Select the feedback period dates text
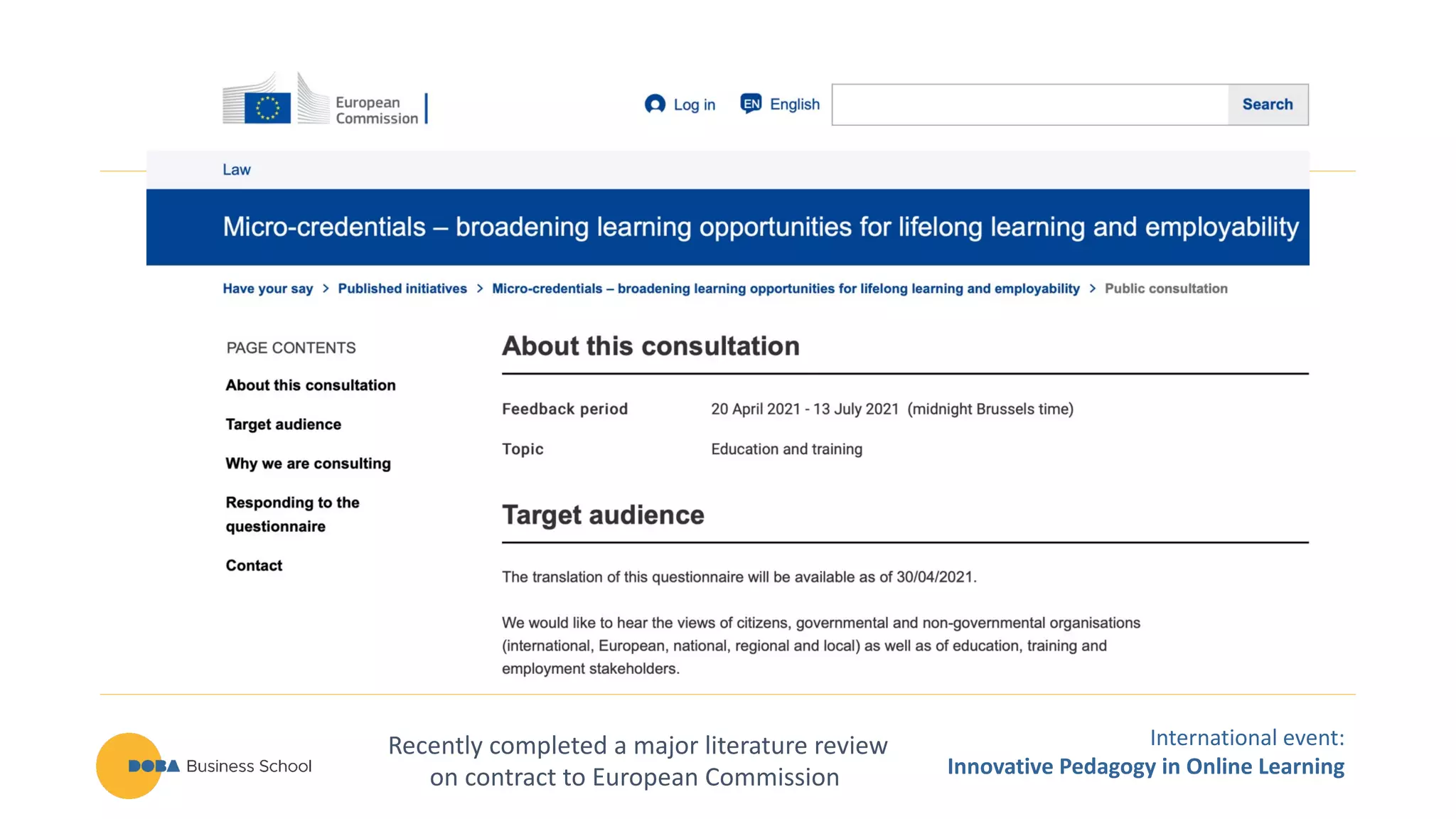Screen dimensions: 1456x819 [892, 409]
